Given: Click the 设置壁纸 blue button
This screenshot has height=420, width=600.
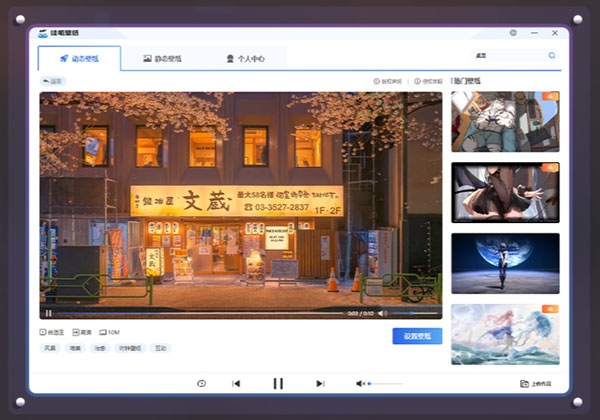Looking at the screenshot, I should point(417,336).
